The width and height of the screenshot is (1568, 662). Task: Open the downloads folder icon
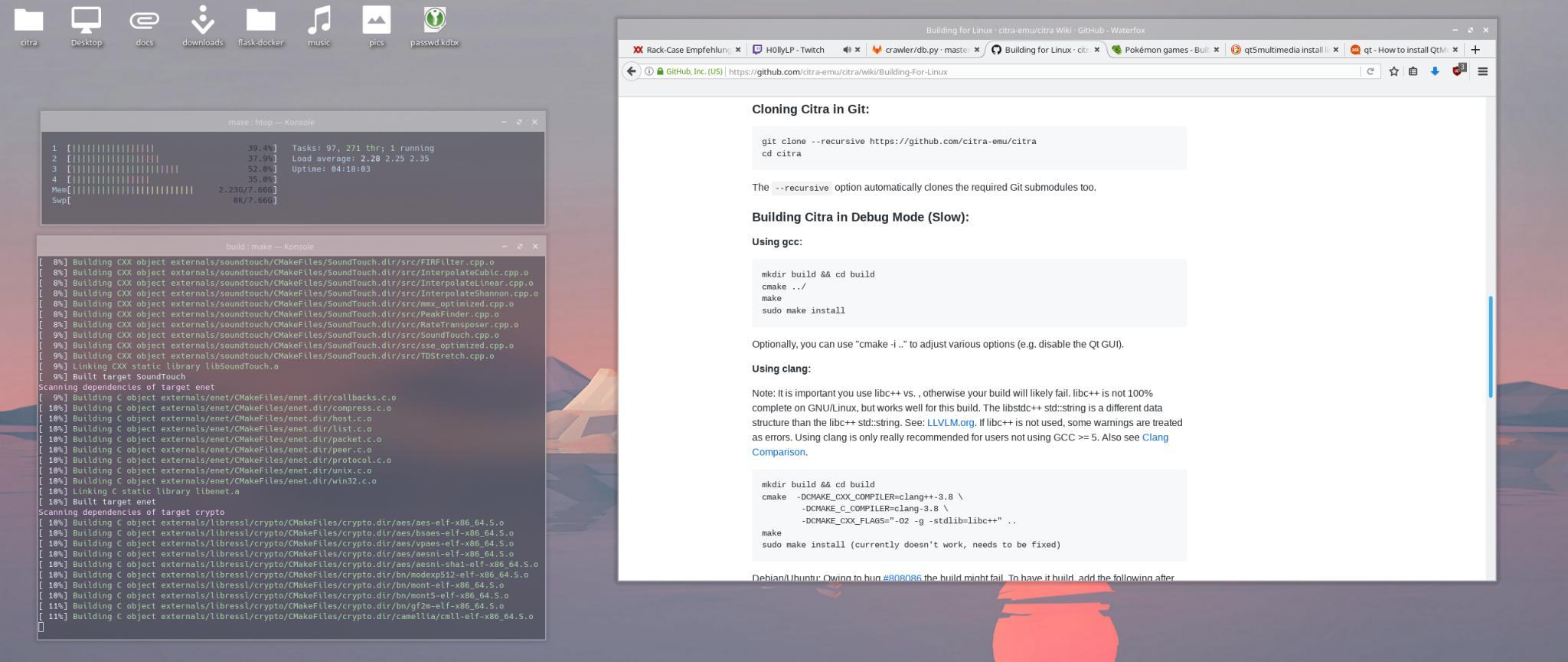click(x=203, y=26)
